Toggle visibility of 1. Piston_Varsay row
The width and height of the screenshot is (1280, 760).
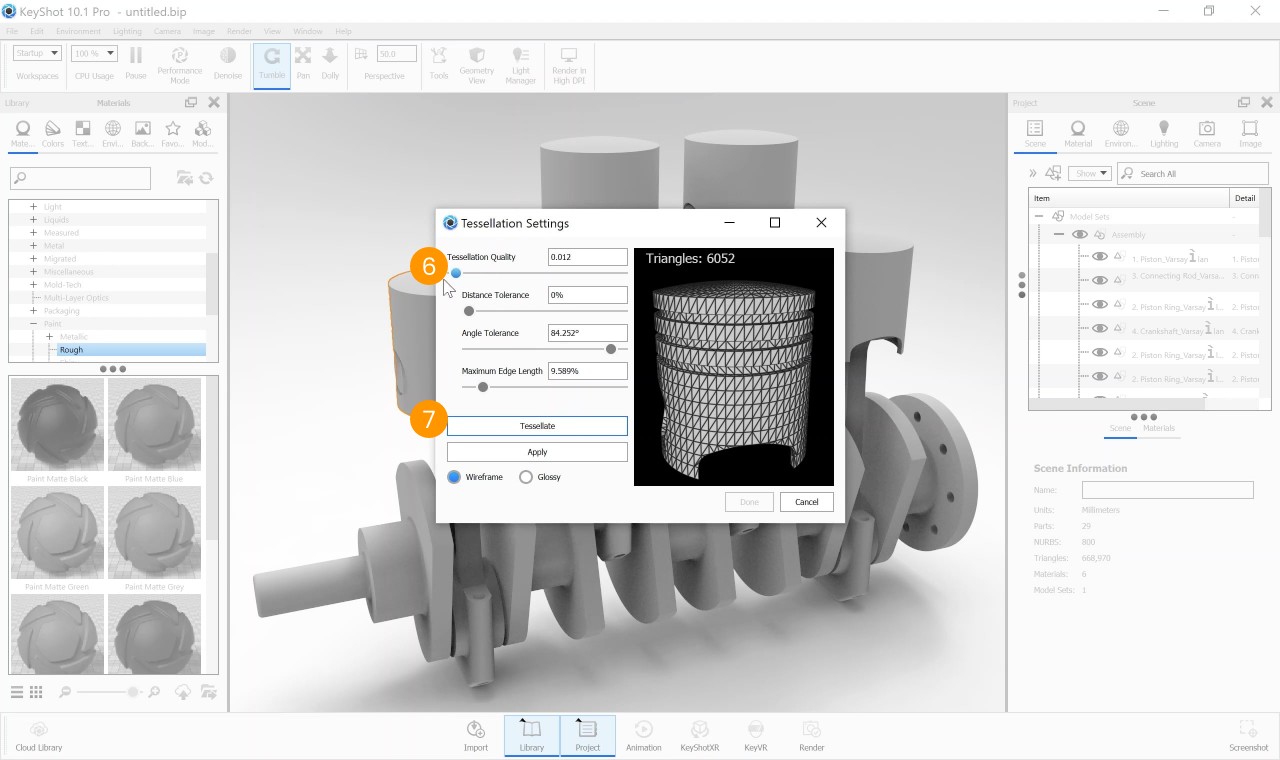pos(1100,257)
